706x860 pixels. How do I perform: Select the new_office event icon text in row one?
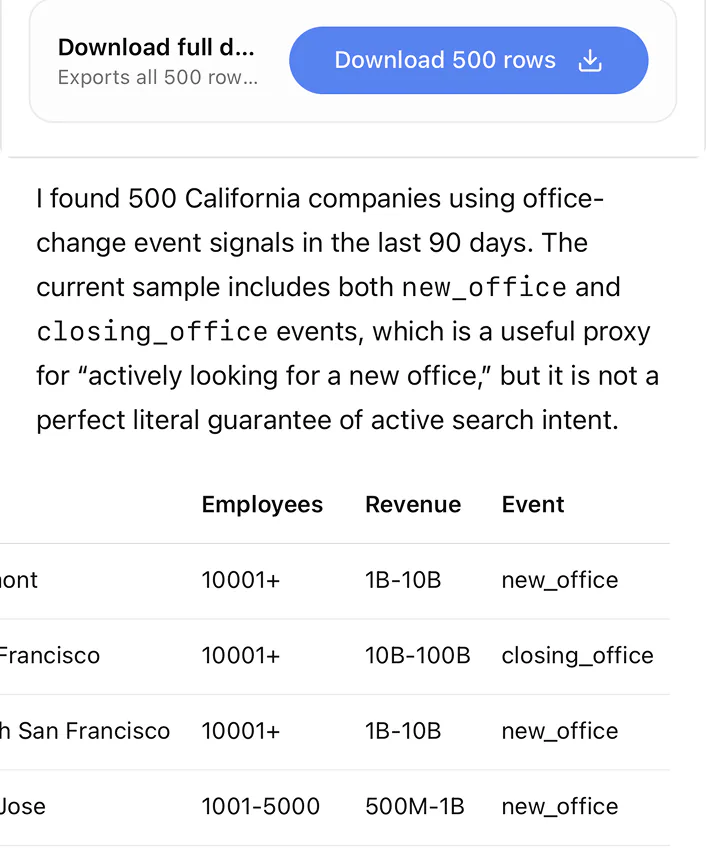click(x=559, y=580)
